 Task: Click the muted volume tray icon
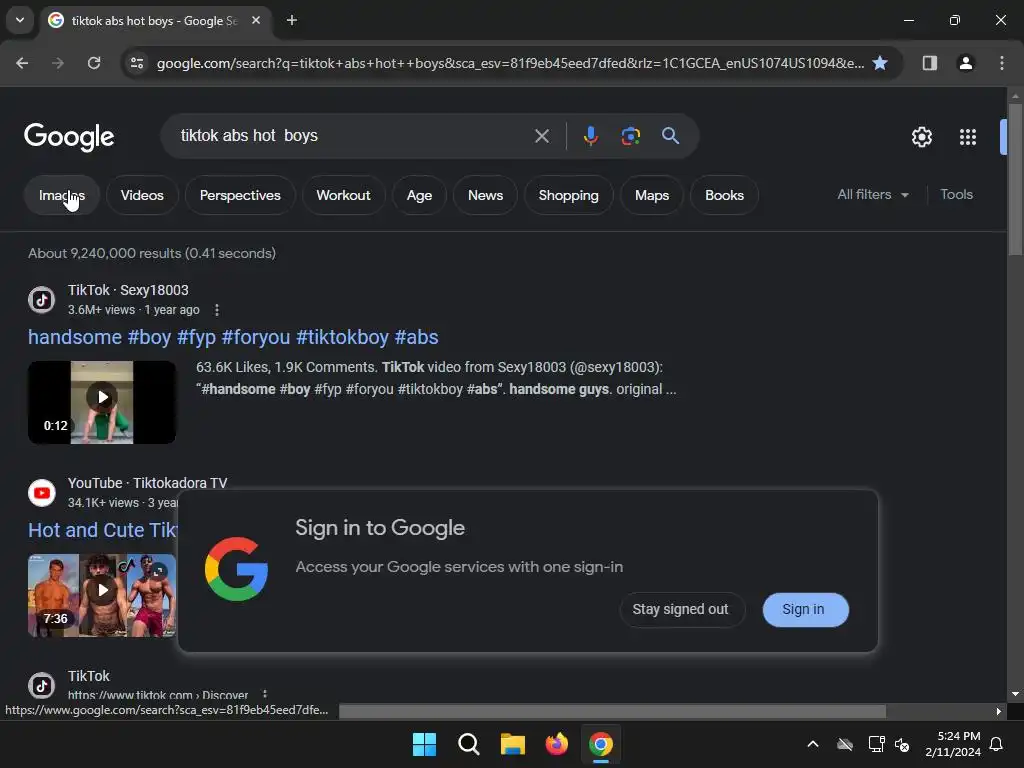pyautogui.click(x=902, y=744)
